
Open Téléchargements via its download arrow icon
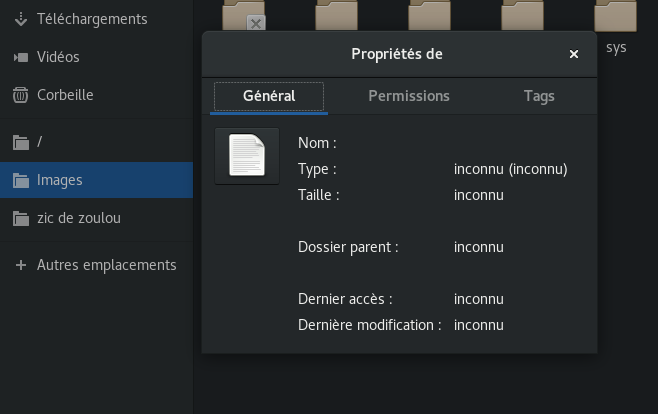coord(20,19)
